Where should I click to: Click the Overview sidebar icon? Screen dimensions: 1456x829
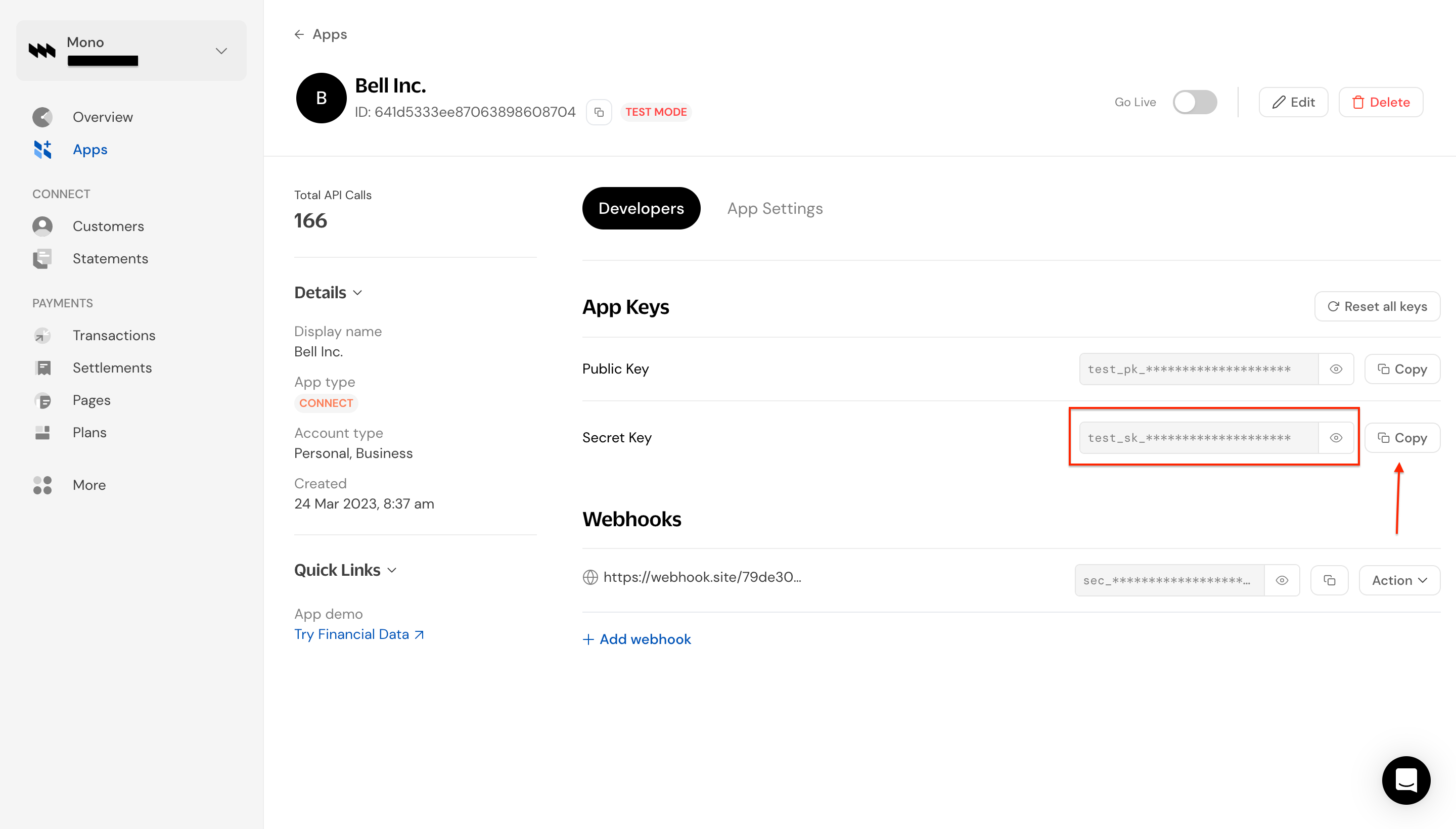click(42, 117)
